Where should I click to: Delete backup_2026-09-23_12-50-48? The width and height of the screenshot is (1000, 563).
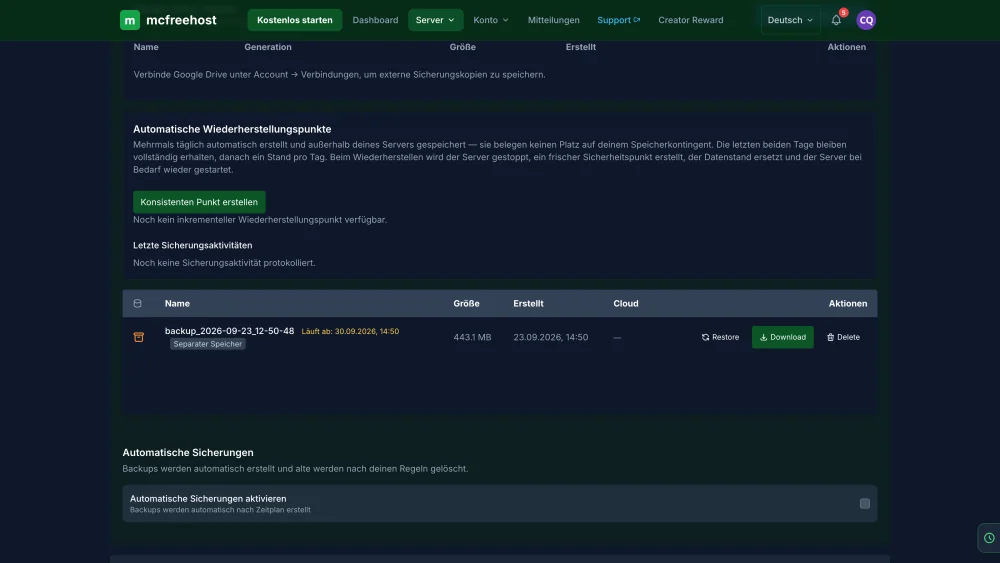click(x=843, y=337)
